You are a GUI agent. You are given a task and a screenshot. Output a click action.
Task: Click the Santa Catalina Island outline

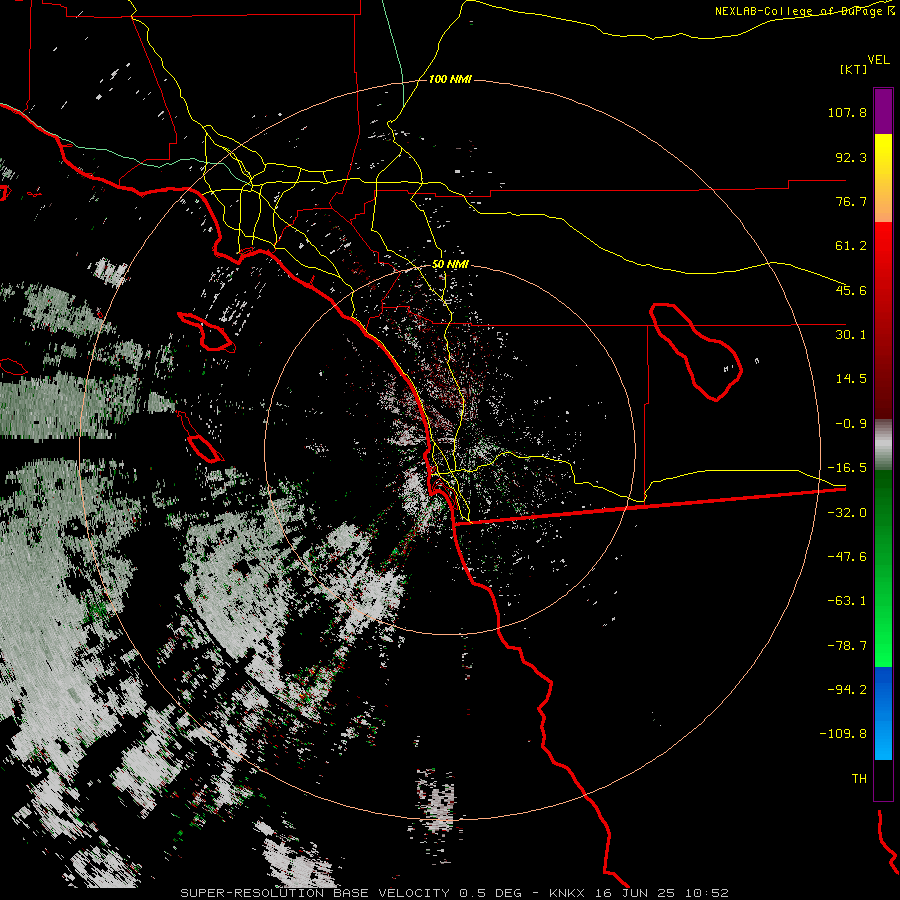(x=205, y=332)
